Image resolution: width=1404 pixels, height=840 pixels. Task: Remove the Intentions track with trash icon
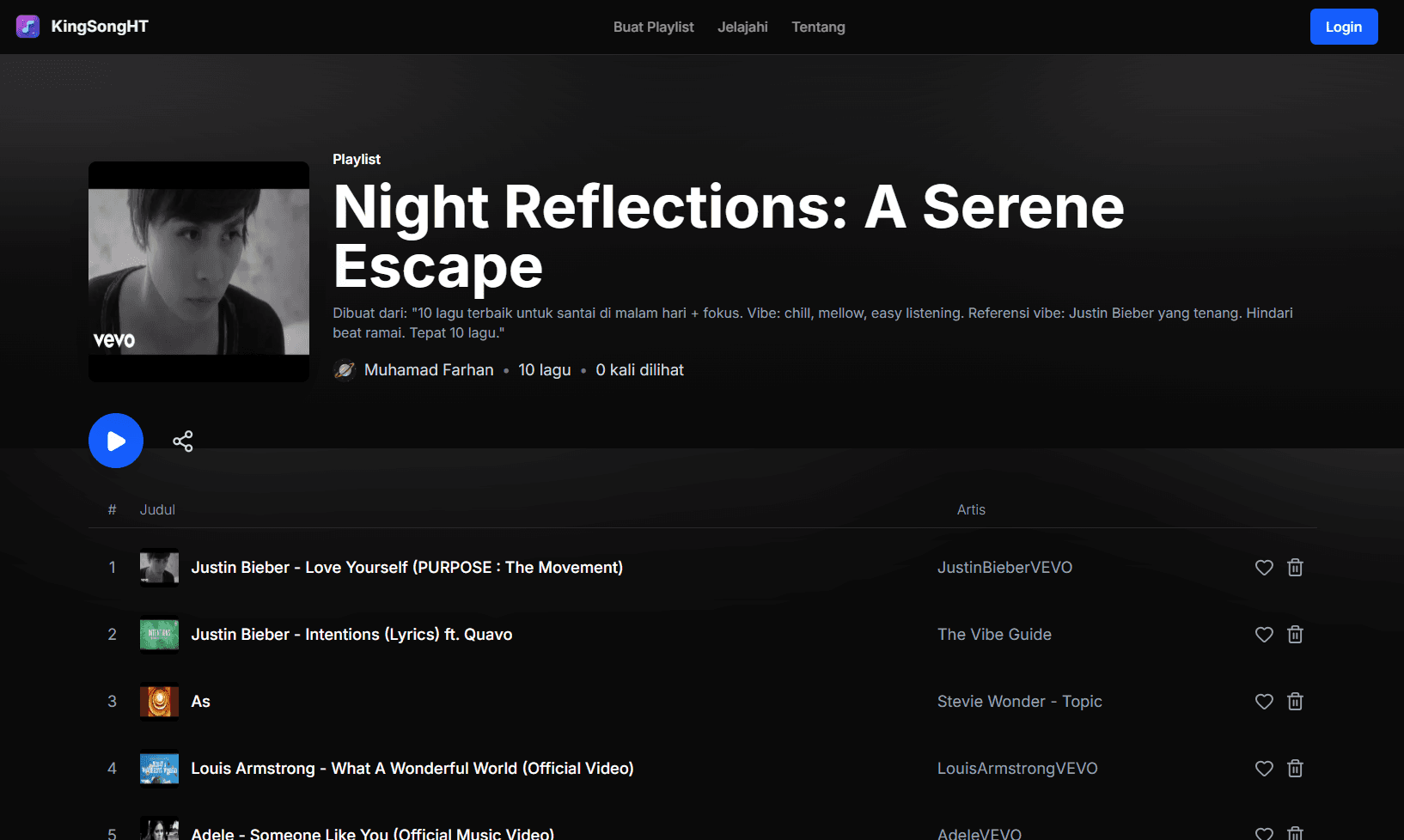(x=1295, y=635)
